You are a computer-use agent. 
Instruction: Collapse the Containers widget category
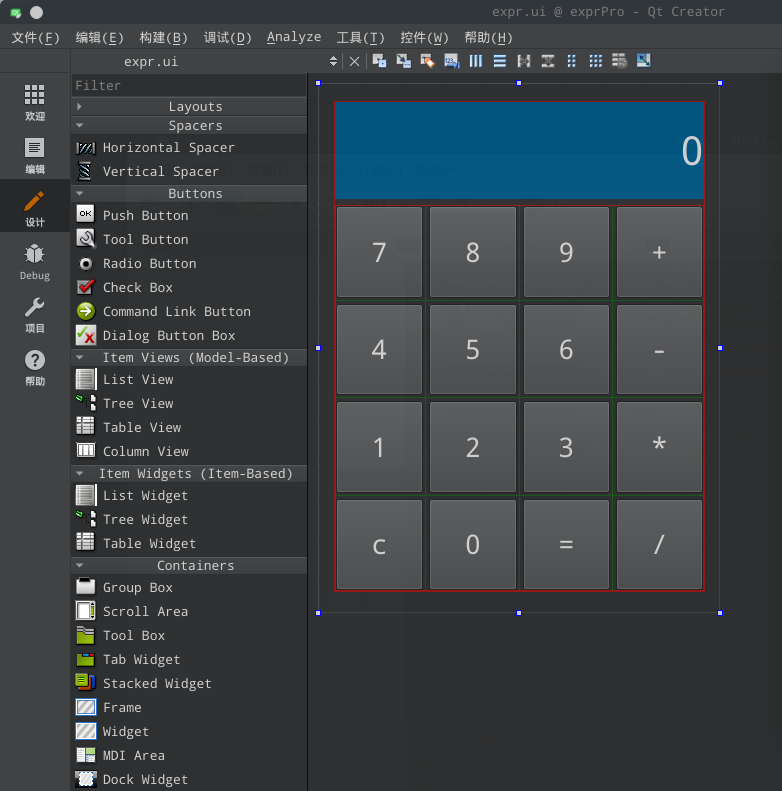click(x=195, y=566)
